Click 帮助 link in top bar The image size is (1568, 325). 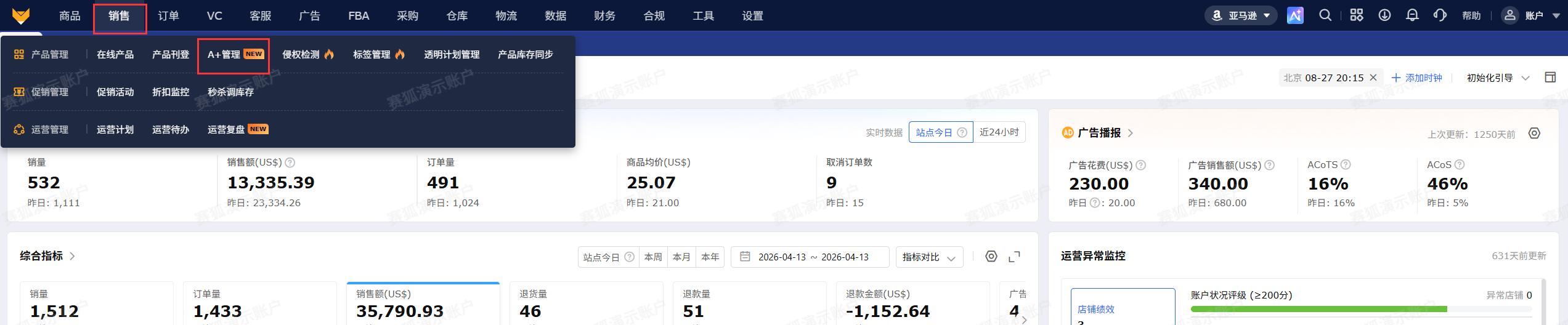(x=1471, y=16)
